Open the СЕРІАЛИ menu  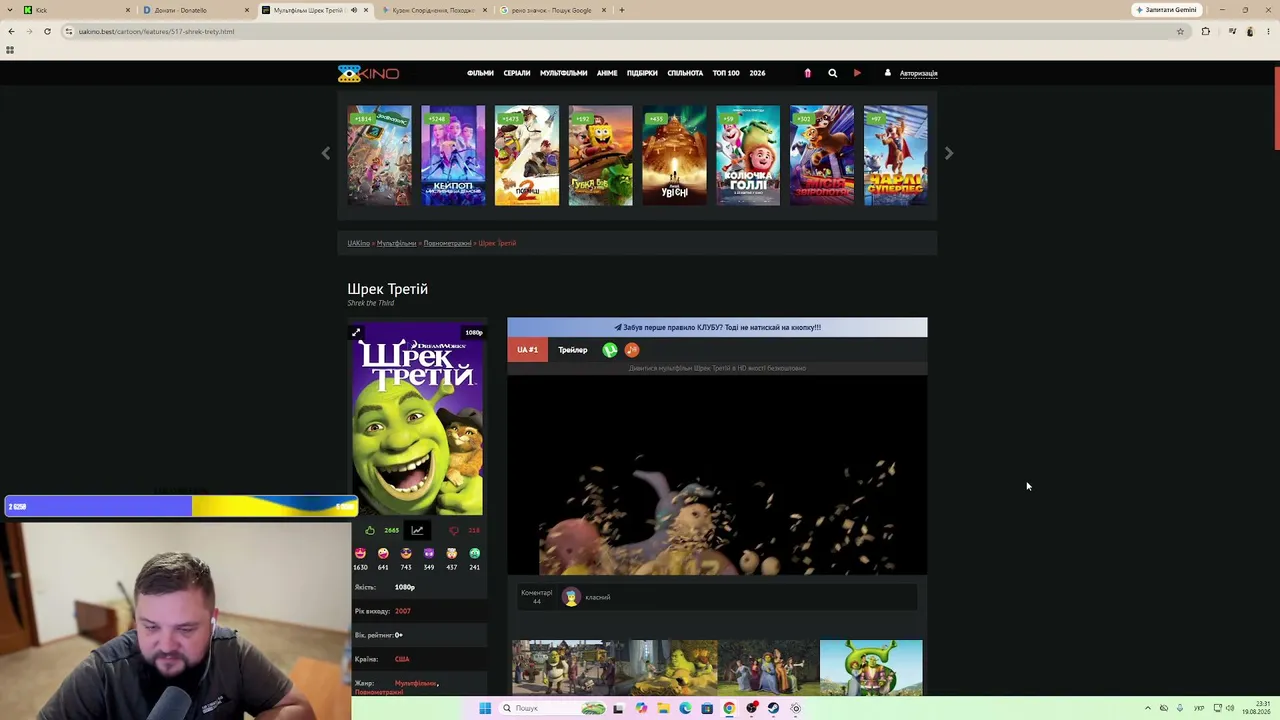coord(517,73)
